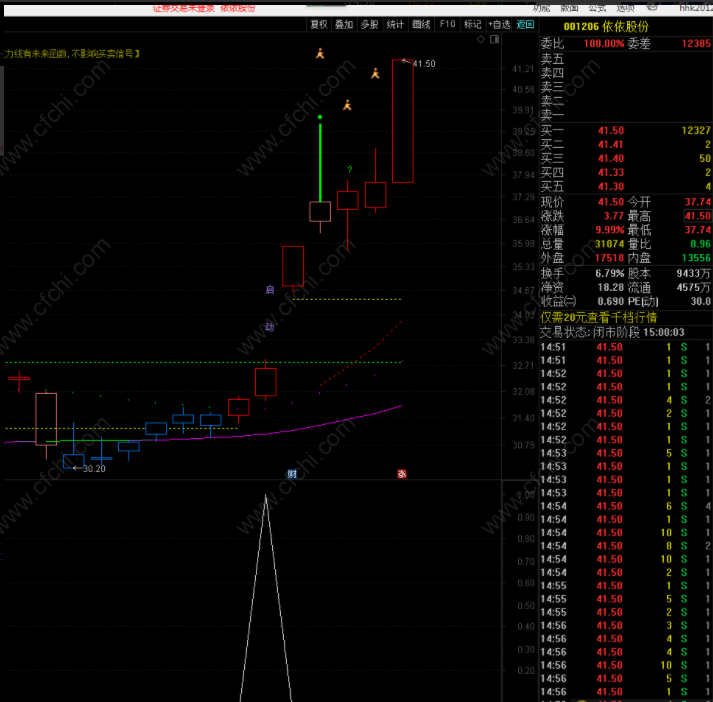
Task: Select the 14:56 tick row with volume 10
Action: click(x=626, y=666)
